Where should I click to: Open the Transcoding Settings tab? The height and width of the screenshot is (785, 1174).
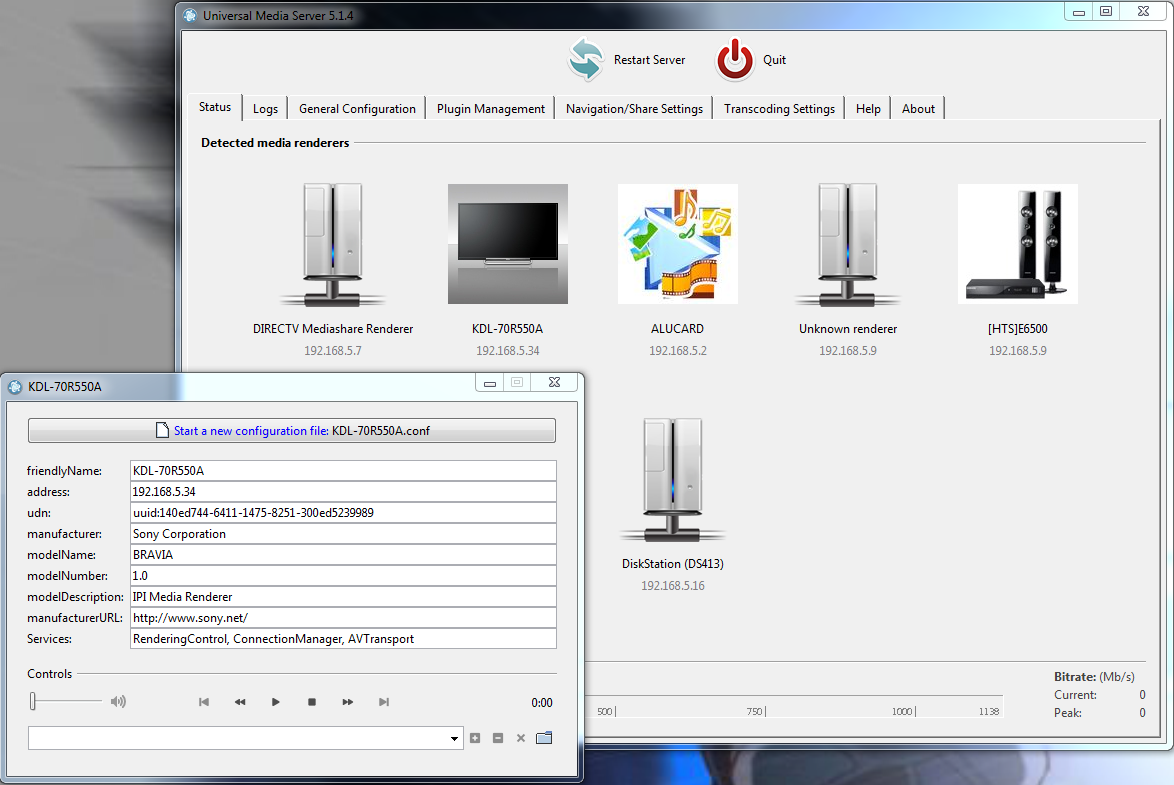coord(779,109)
